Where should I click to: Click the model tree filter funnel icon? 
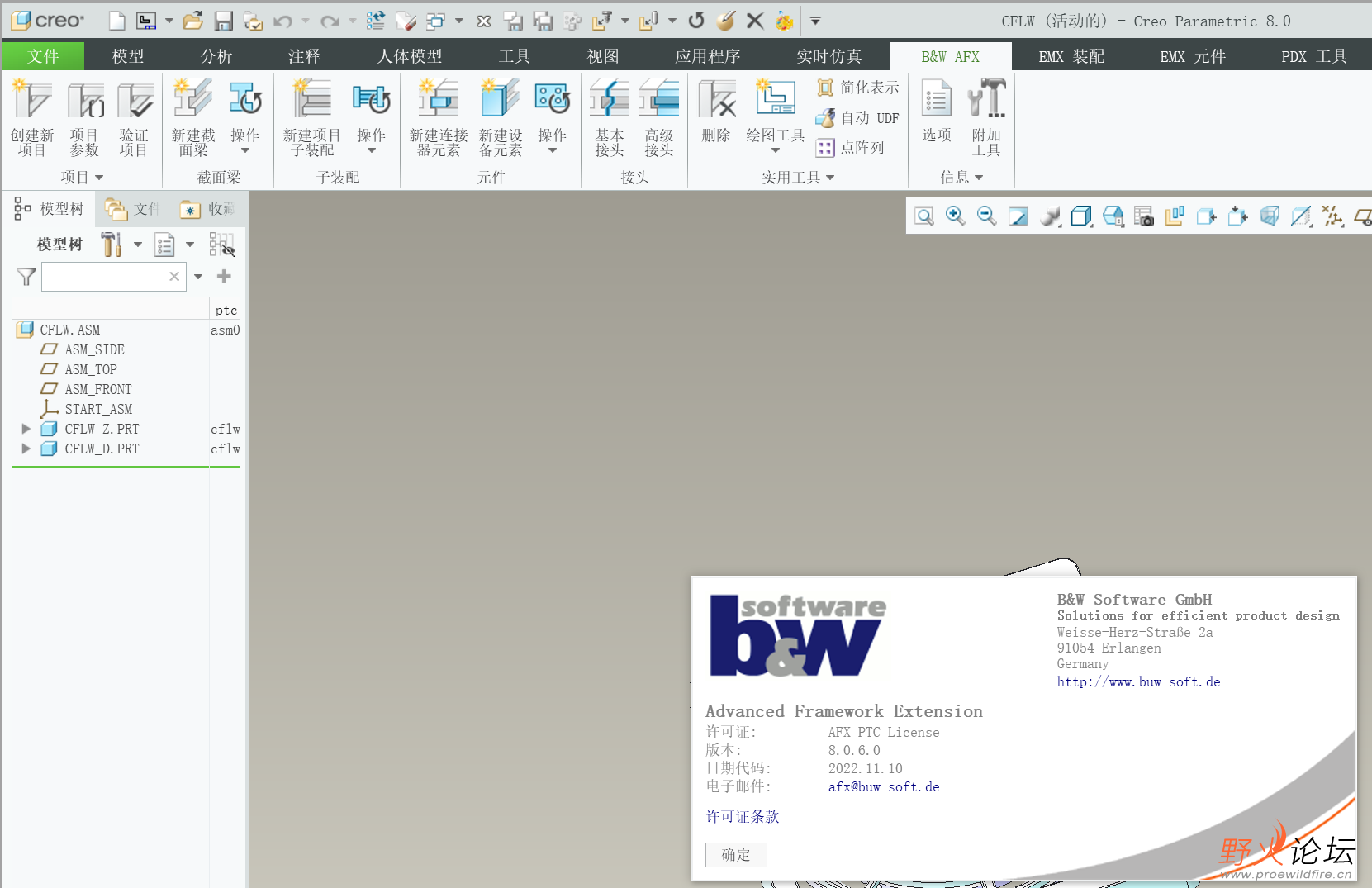pyautogui.click(x=26, y=277)
